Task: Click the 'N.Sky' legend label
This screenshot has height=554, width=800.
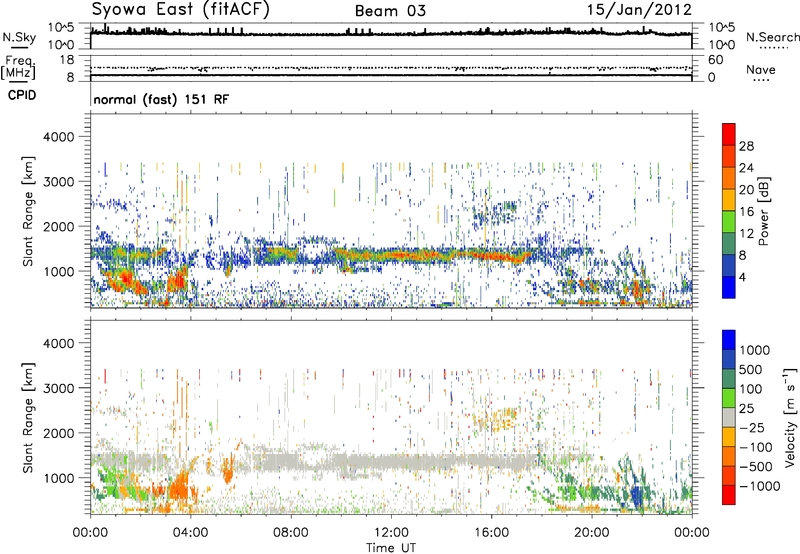Action: [19, 37]
